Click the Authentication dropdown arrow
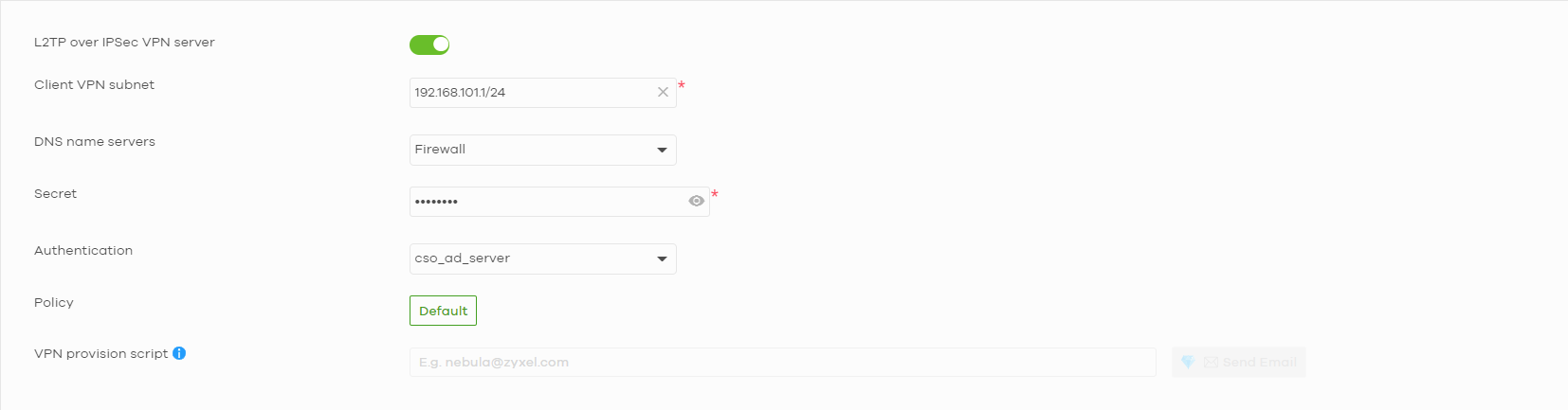Viewport: 1568px width, 410px height. coord(662,258)
